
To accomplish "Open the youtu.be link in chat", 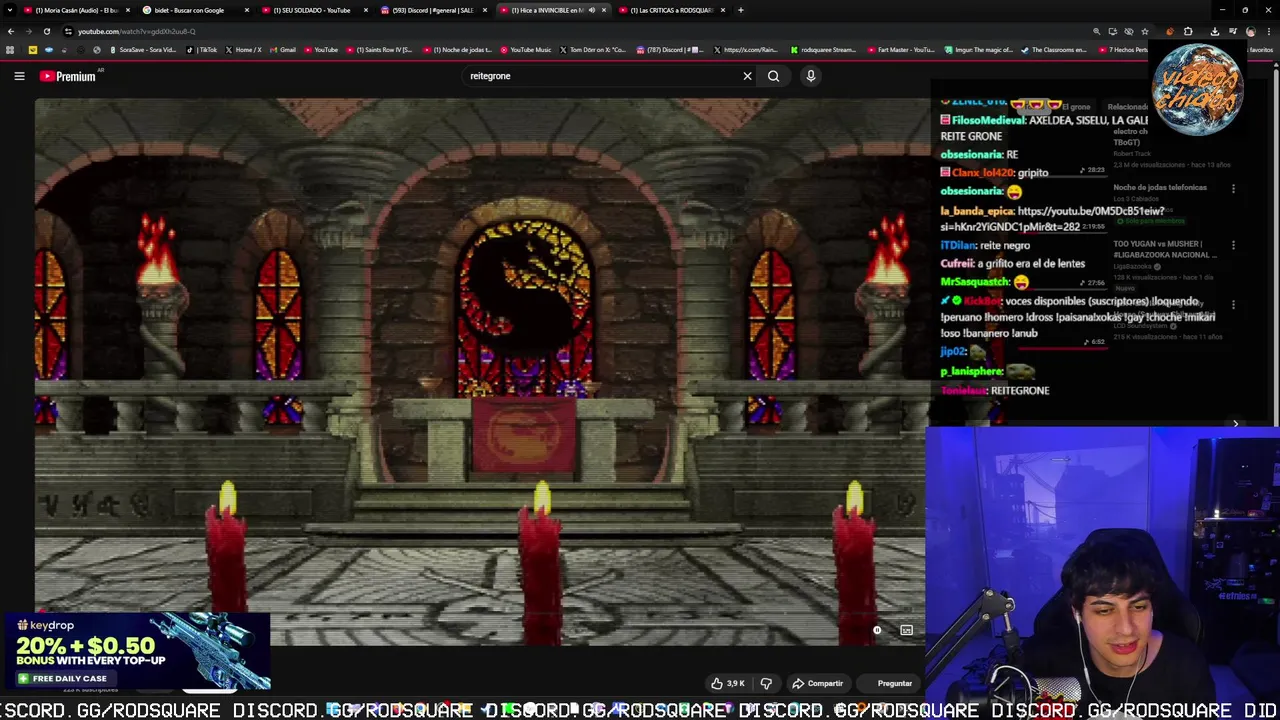I will [1052, 219].
